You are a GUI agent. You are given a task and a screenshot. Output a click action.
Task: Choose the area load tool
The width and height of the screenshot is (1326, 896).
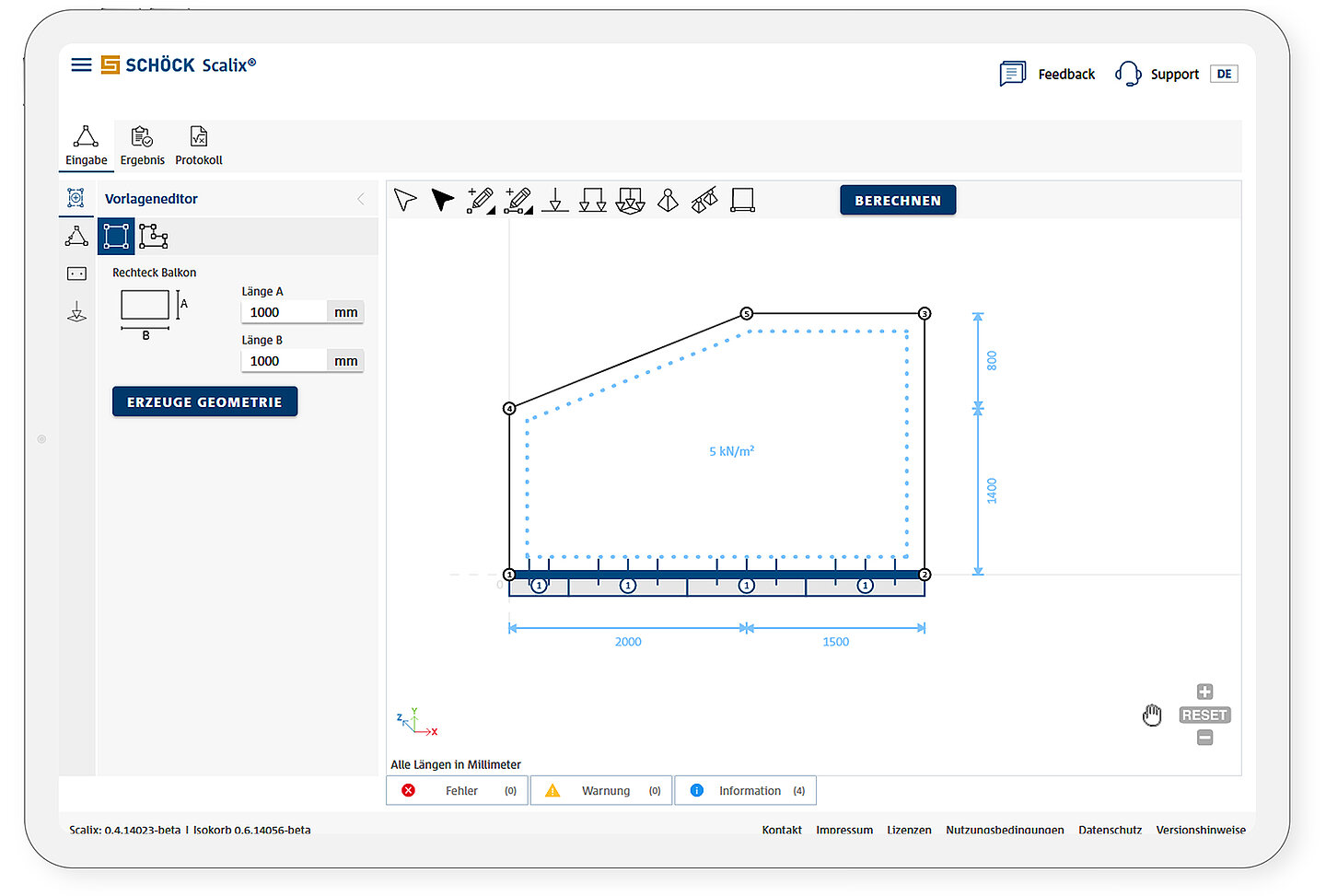click(630, 200)
